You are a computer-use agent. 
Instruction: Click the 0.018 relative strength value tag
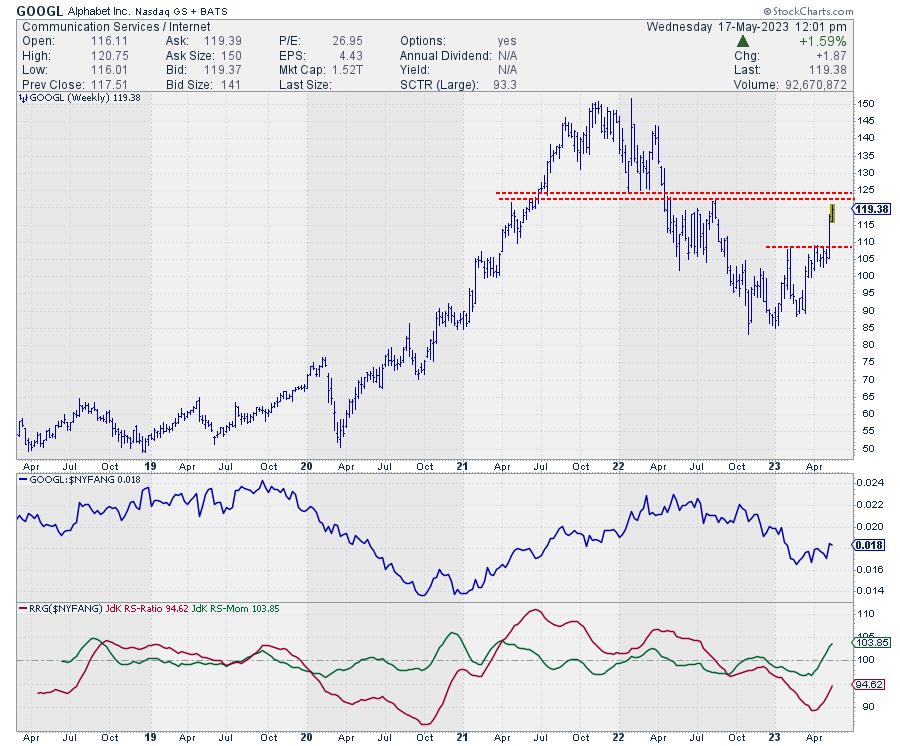[x=866, y=545]
